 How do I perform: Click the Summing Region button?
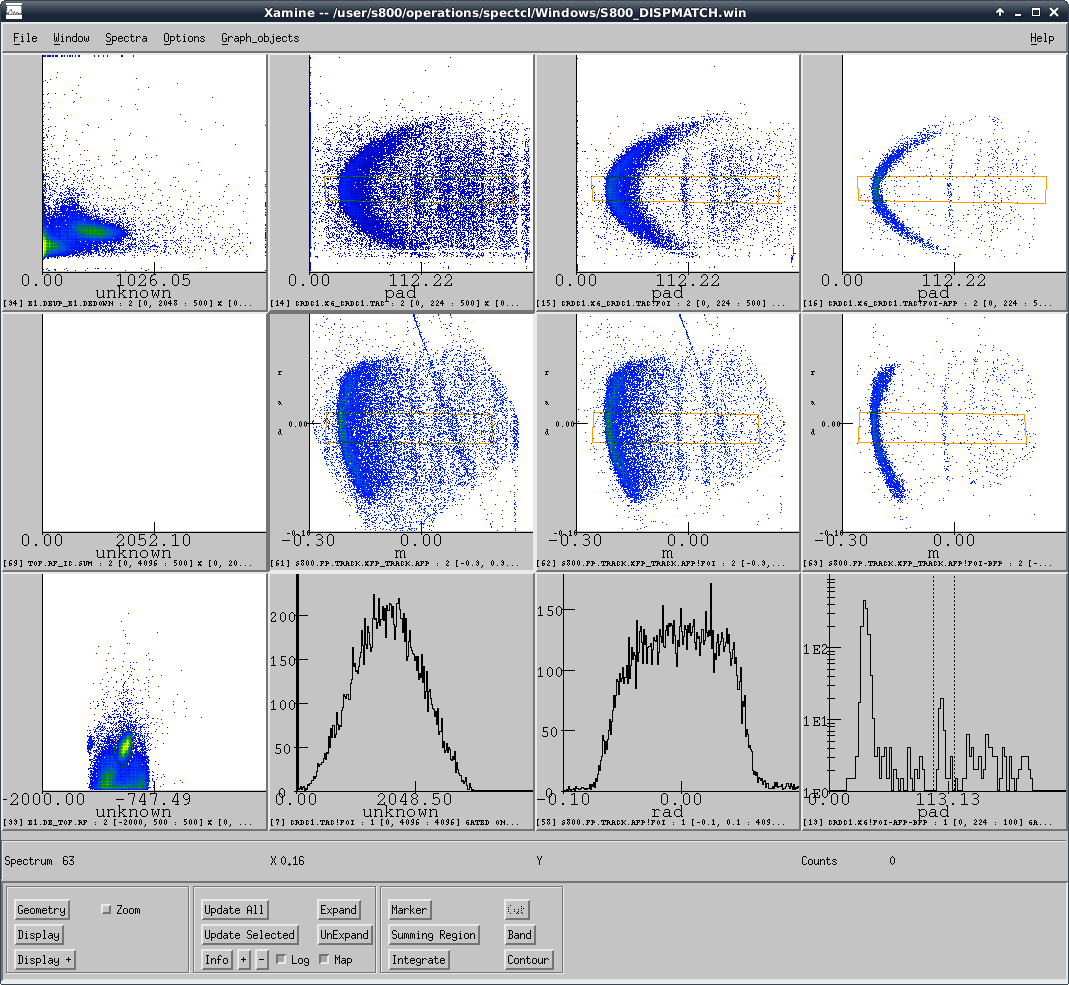[434, 935]
